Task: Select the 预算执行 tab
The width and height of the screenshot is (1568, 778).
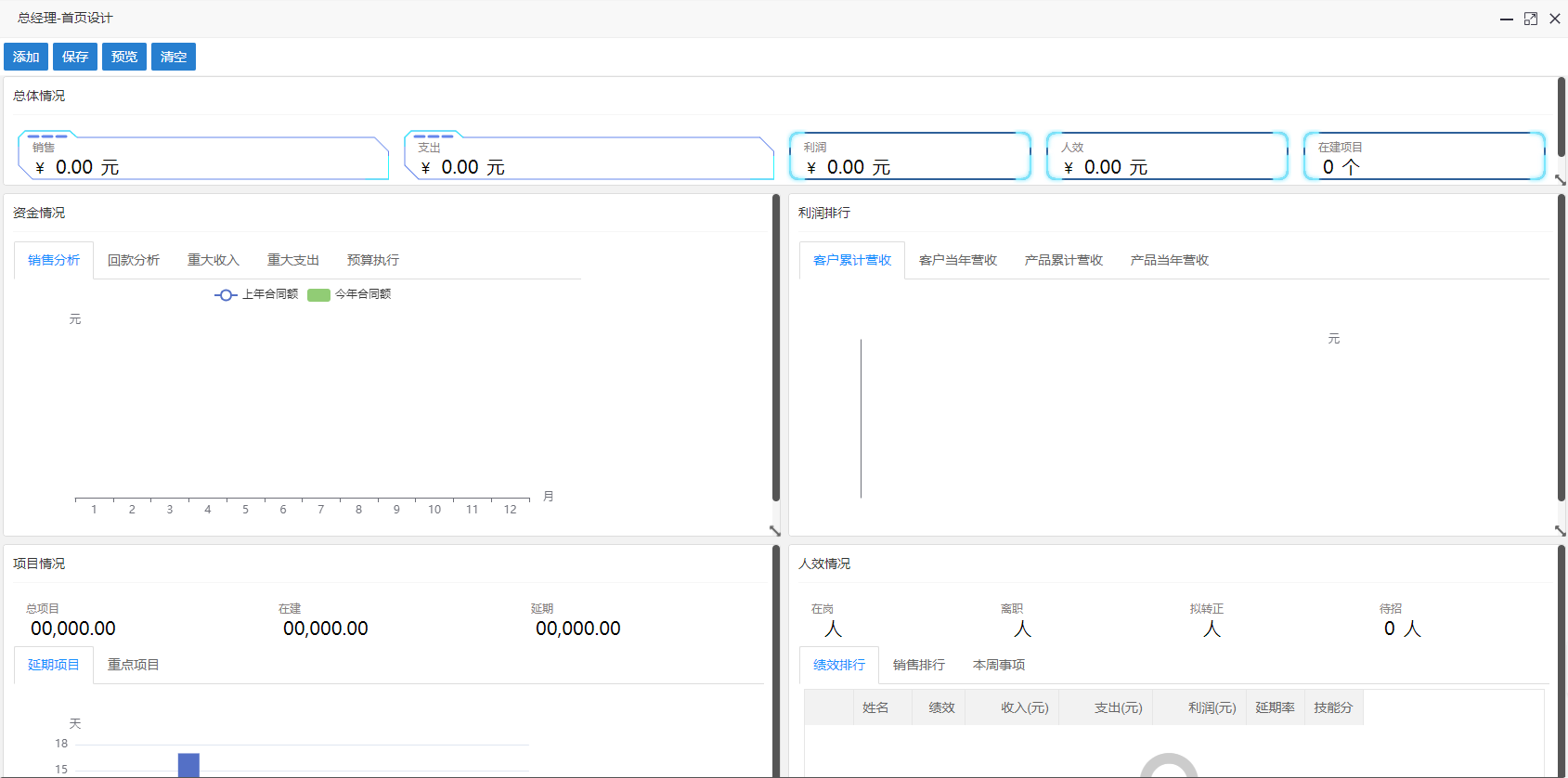Action: click(x=373, y=260)
